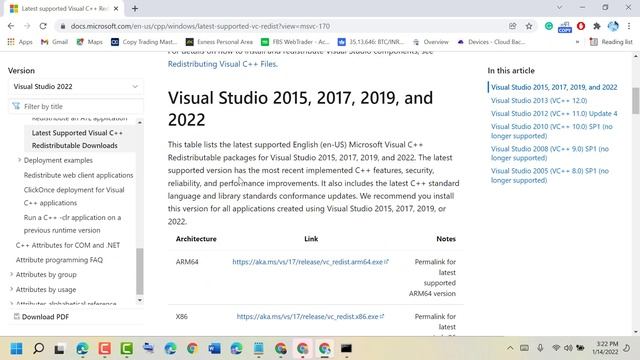Viewport: 640px width, 360px height.
Task: Open the Visual Studio 2022 version dropdown
Action: pos(76,87)
